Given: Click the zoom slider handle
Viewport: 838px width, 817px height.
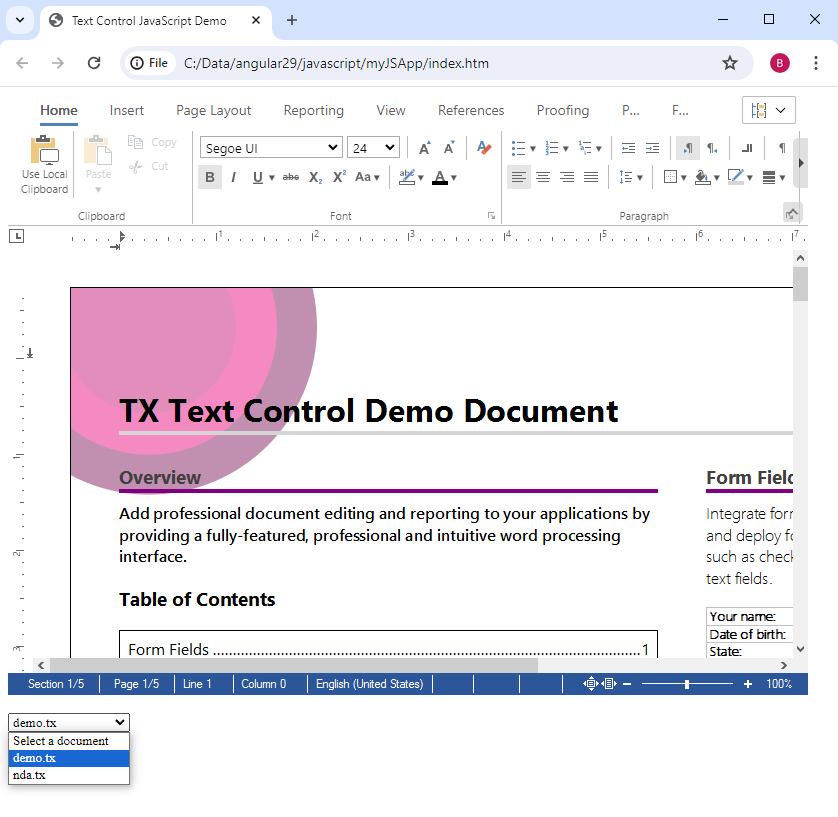Looking at the screenshot, I should [x=687, y=684].
